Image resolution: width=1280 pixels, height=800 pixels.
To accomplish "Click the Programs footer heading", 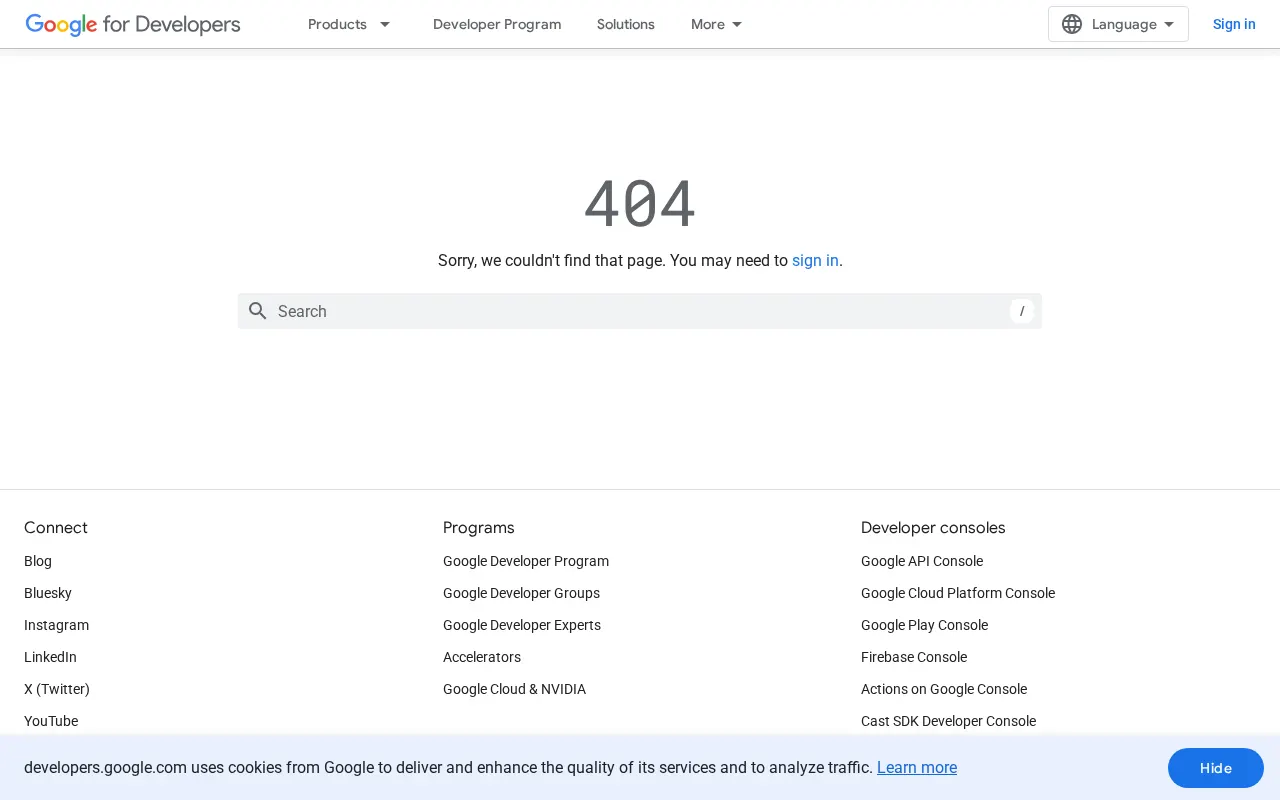I will [479, 527].
